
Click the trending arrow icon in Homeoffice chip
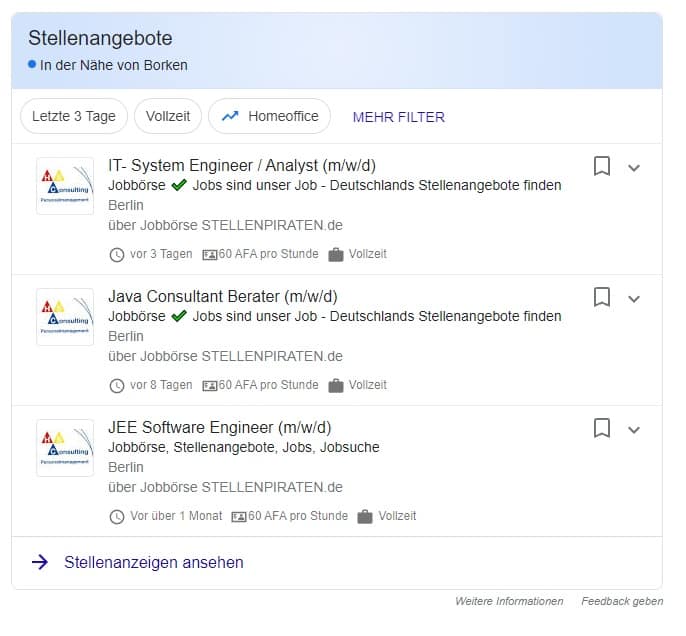(230, 116)
